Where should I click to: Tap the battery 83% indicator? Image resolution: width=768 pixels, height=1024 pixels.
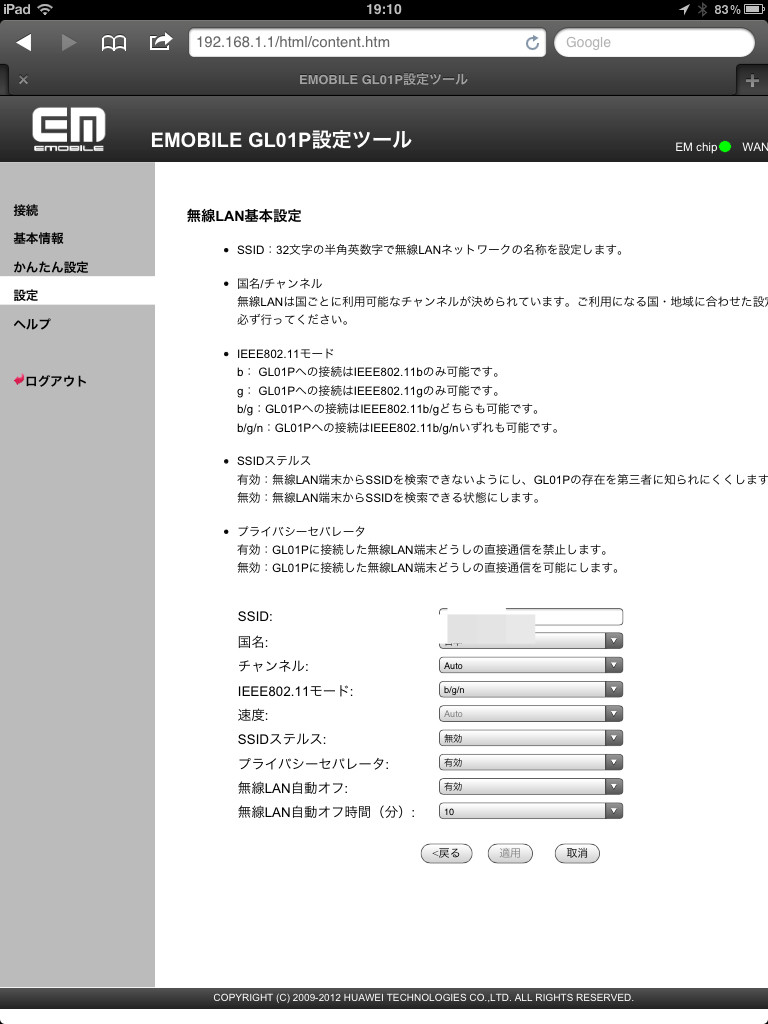click(739, 9)
